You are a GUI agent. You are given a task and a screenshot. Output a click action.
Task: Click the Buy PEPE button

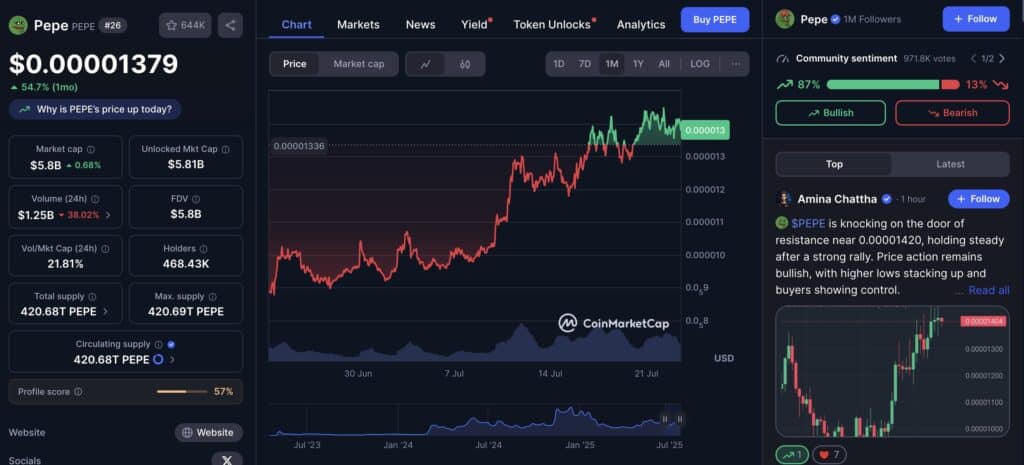click(x=715, y=20)
